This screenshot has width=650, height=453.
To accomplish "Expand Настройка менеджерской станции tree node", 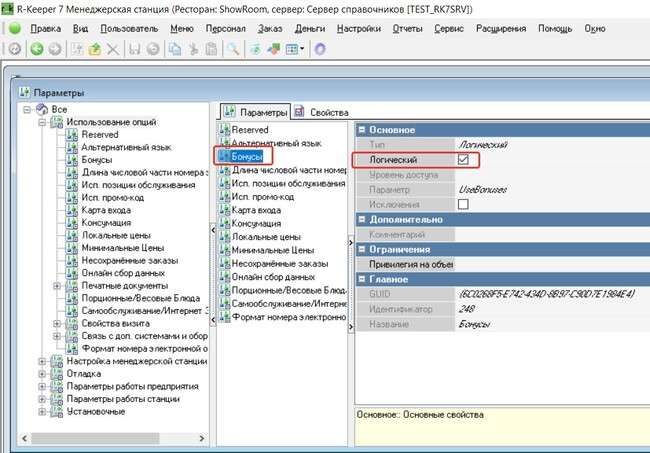I will [42, 361].
